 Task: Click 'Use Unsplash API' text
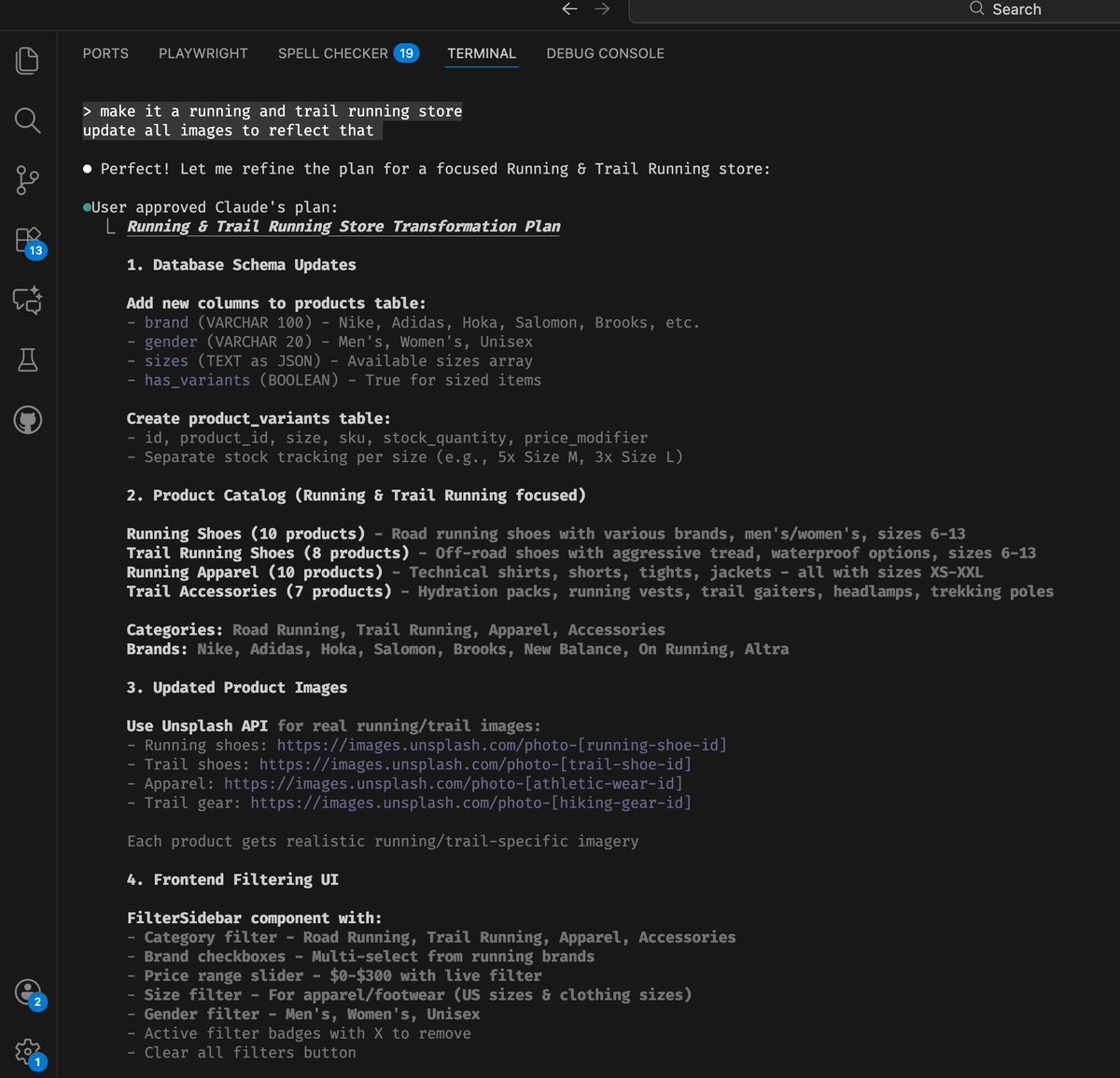197,726
